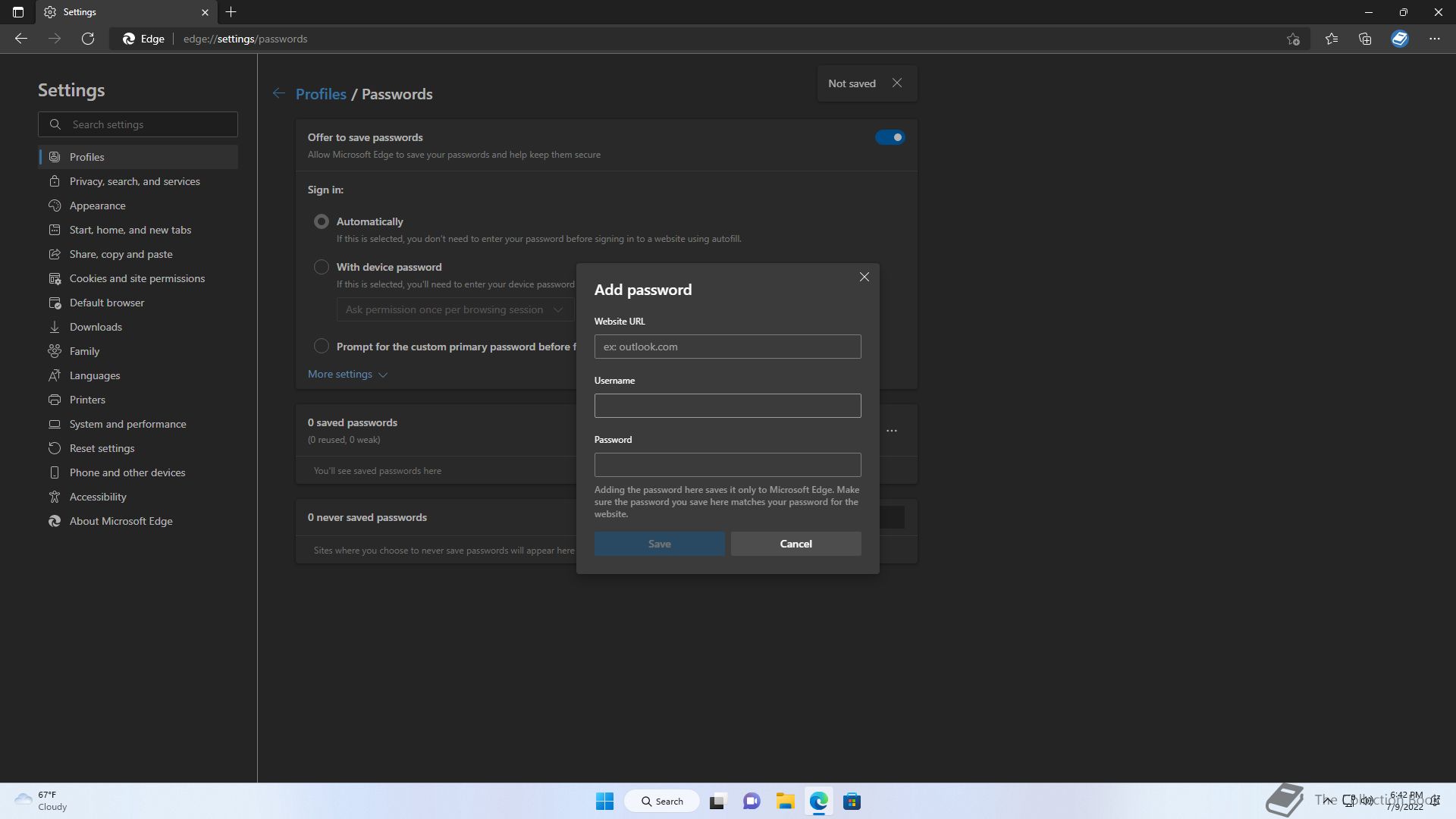
Task: Toggle Offer to save passwords switch
Action: [x=890, y=137]
